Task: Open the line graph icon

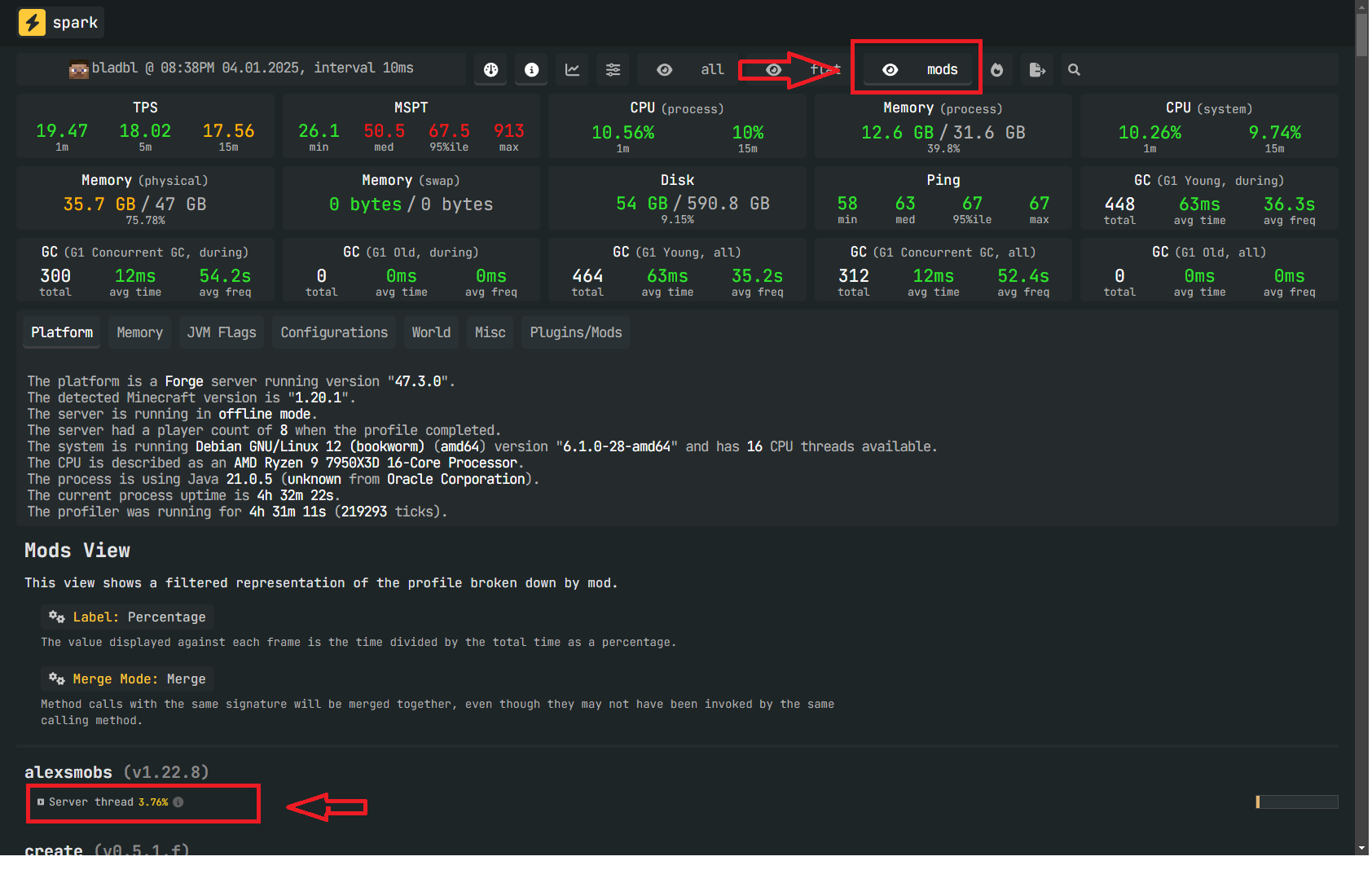Action: click(x=573, y=70)
